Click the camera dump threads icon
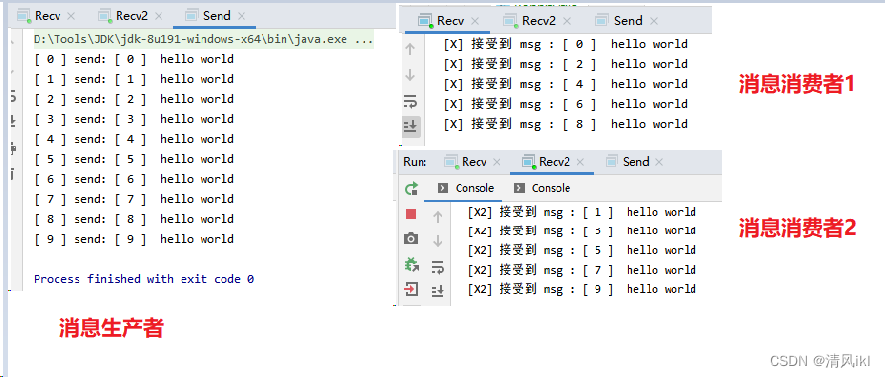This screenshot has width=885, height=377. click(411, 239)
